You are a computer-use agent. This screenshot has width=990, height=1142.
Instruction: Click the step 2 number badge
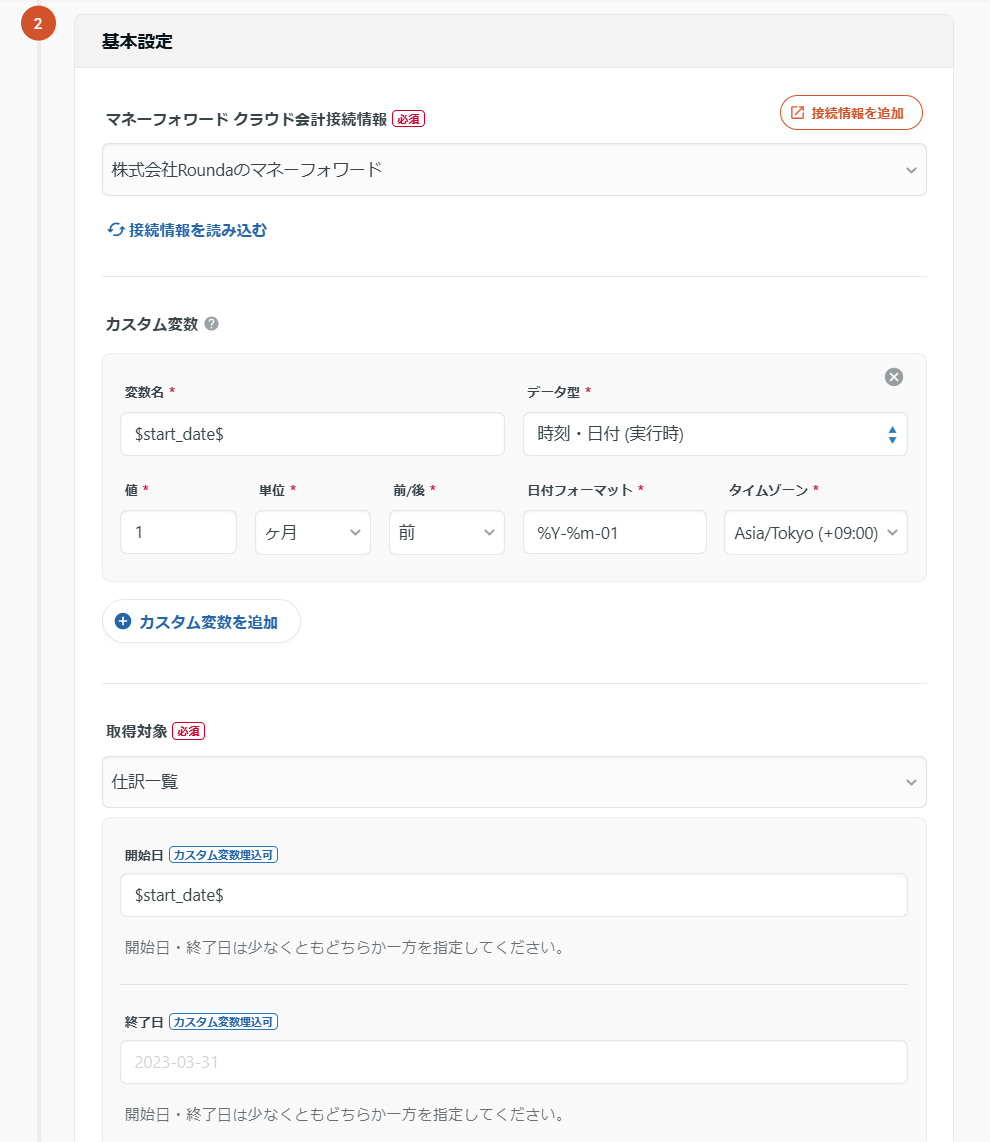coord(38,24)
